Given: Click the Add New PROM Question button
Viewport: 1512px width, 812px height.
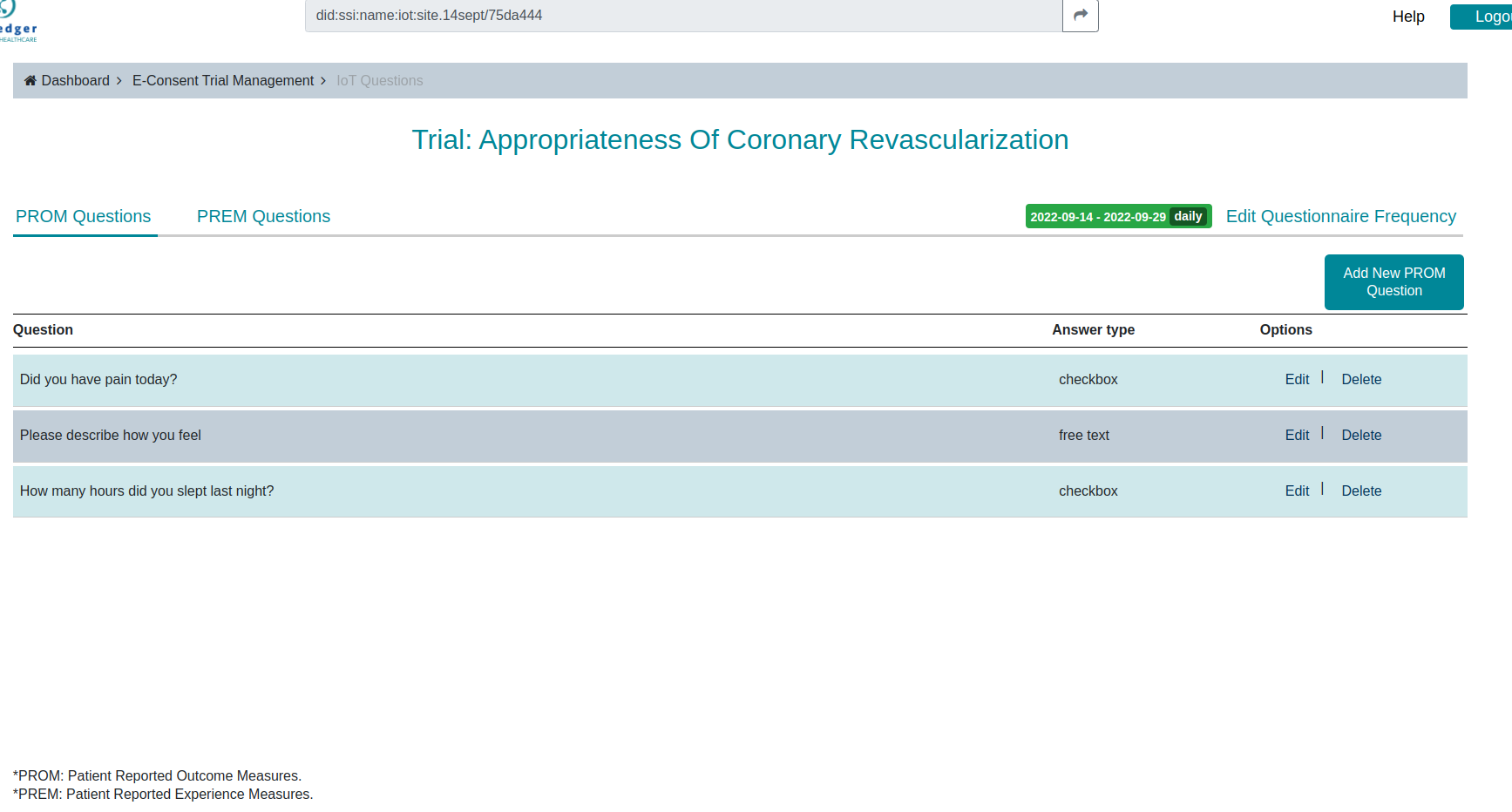Looking at the screenshot, I should (x=1393, y=281).
